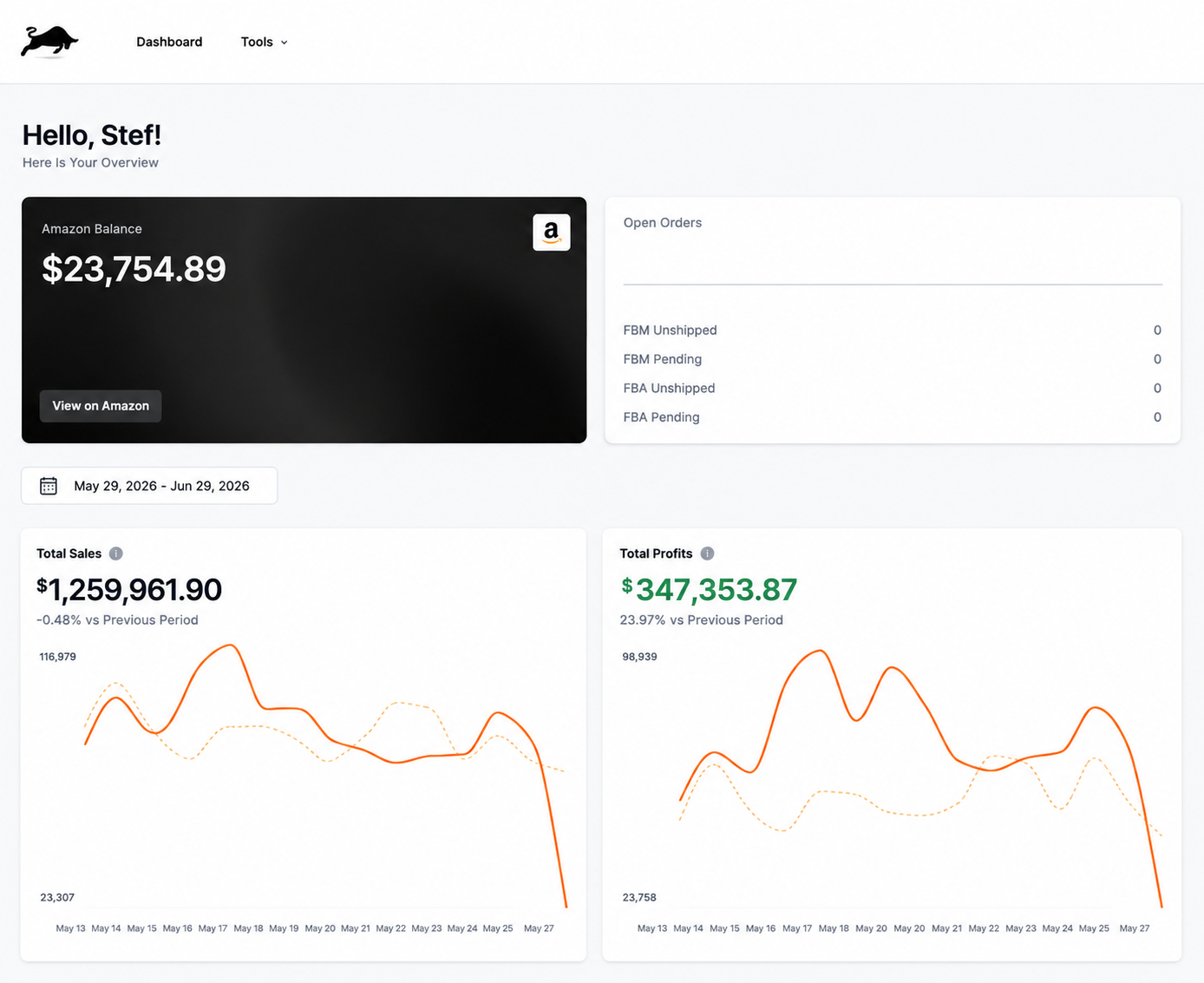Screen dimensions: 1204x983
Task: Click the Amazon logo icon on balance card
Action: [552, 233]
